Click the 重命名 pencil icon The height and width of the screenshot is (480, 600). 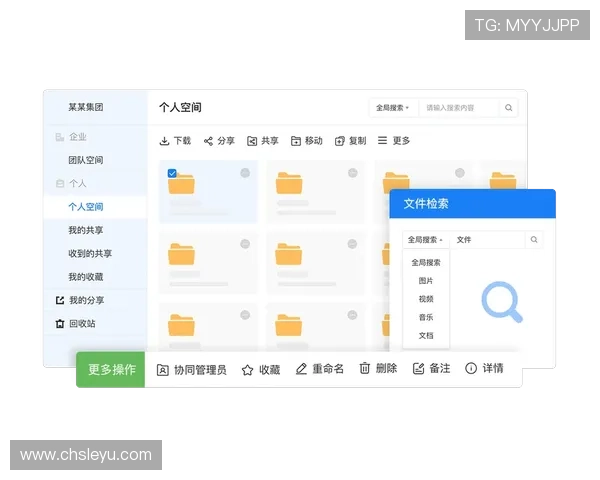(301, 369)
